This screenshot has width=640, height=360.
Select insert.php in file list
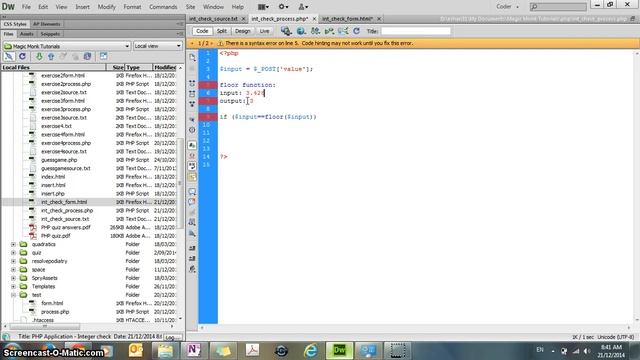[x=53, y=194]
